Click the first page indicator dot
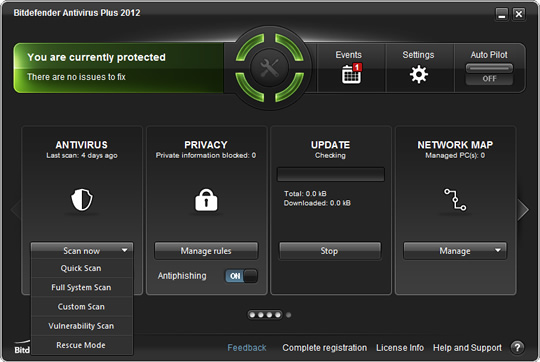Screen dimensions: 540x362 [253, 315]
